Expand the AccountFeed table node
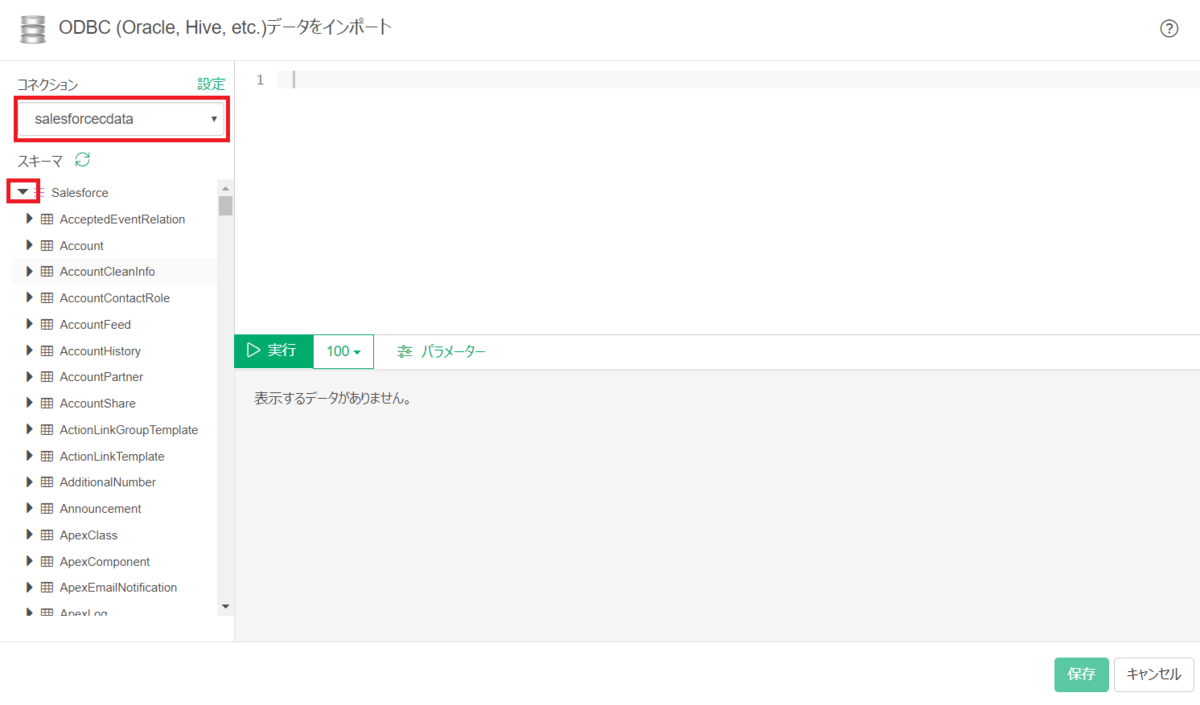 (x=30, y=324)
